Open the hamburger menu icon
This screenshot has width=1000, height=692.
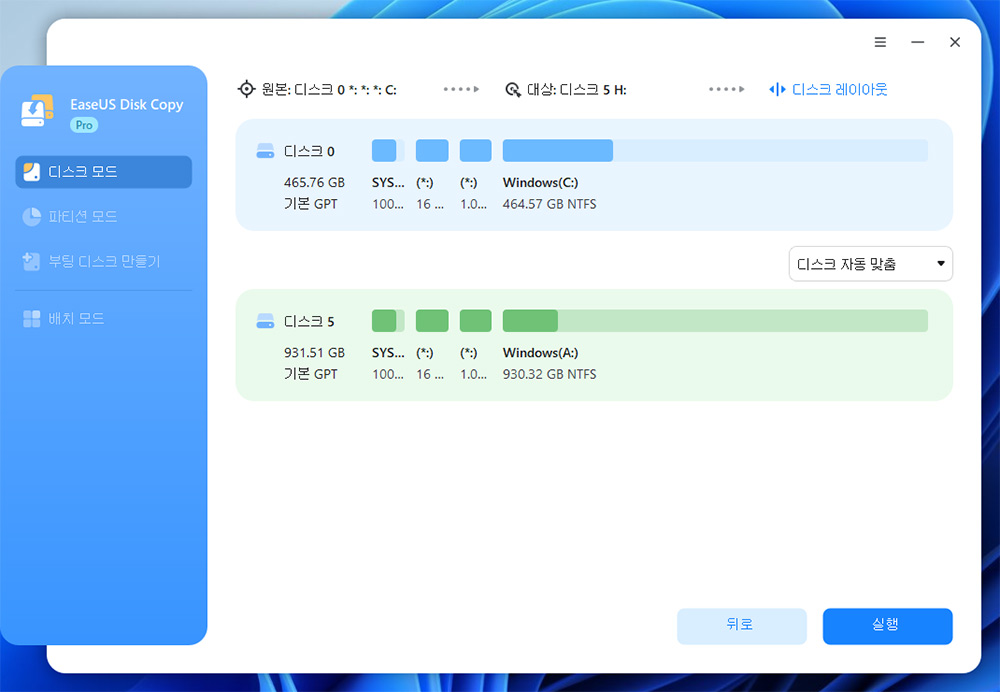pos(880,42)
